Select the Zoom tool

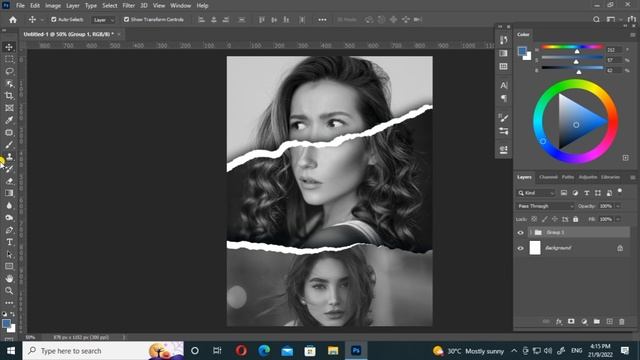9,291
